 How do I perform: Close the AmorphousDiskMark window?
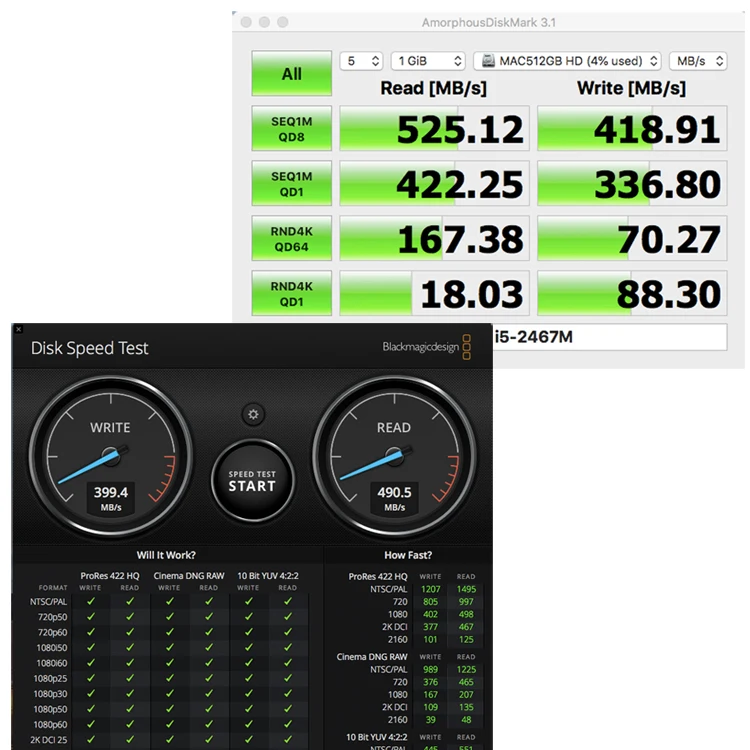click(x=246, y=22)
